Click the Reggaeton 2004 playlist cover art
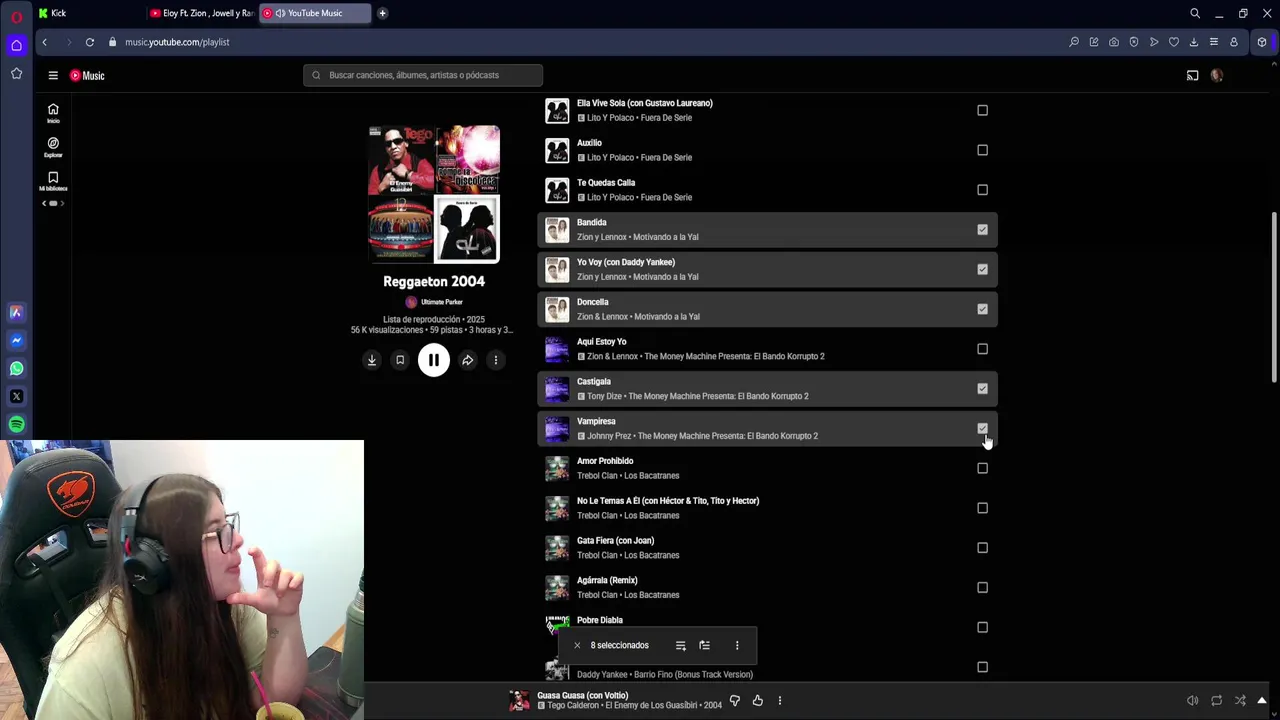 click(x=434, y=194)
